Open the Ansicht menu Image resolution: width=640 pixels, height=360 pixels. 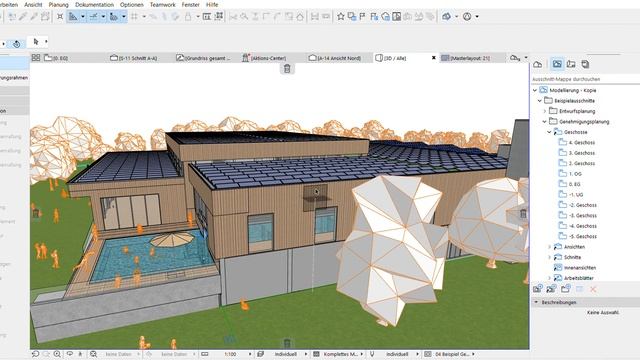33,4
